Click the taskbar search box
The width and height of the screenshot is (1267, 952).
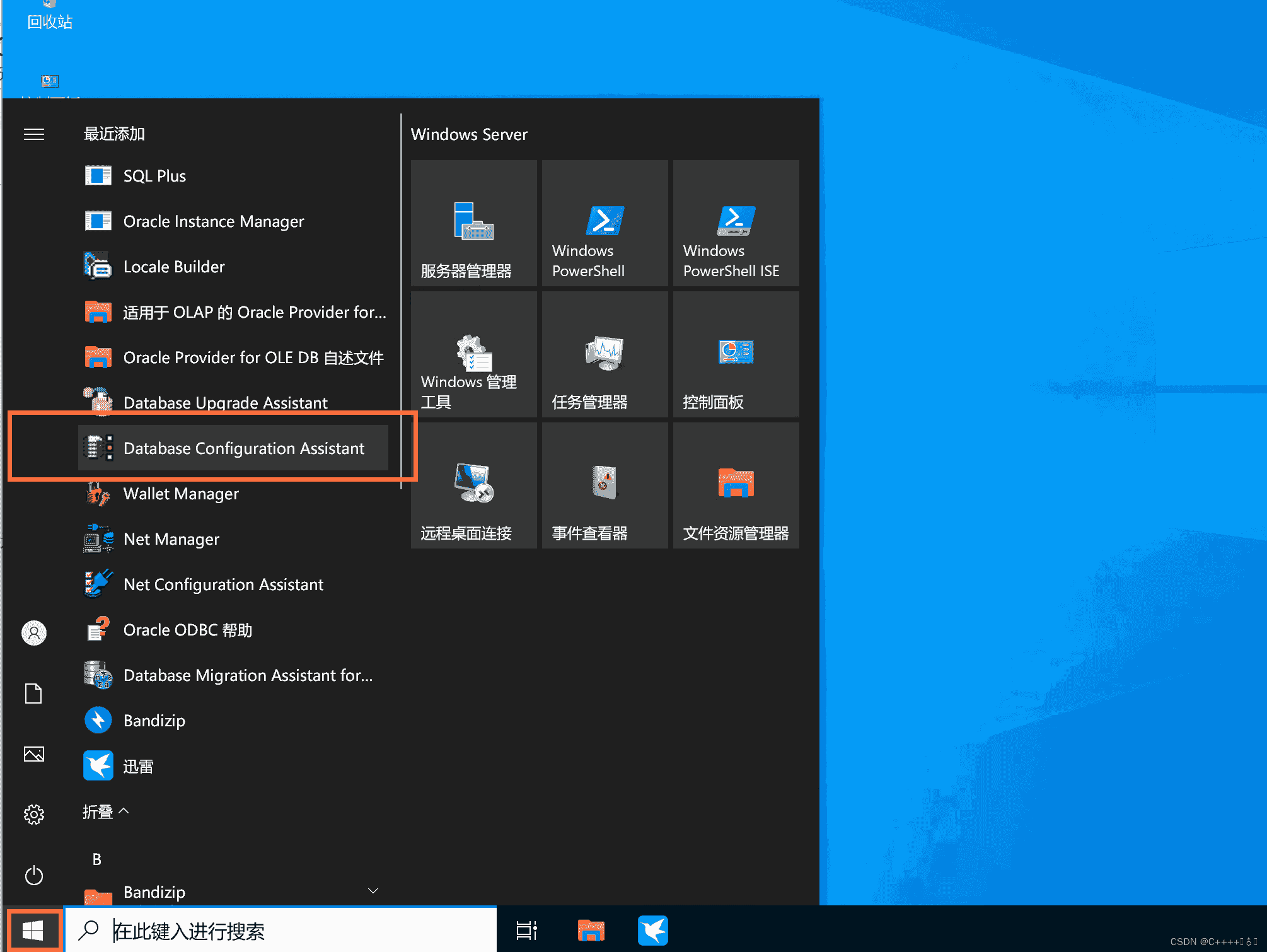[x=281, y=930]
